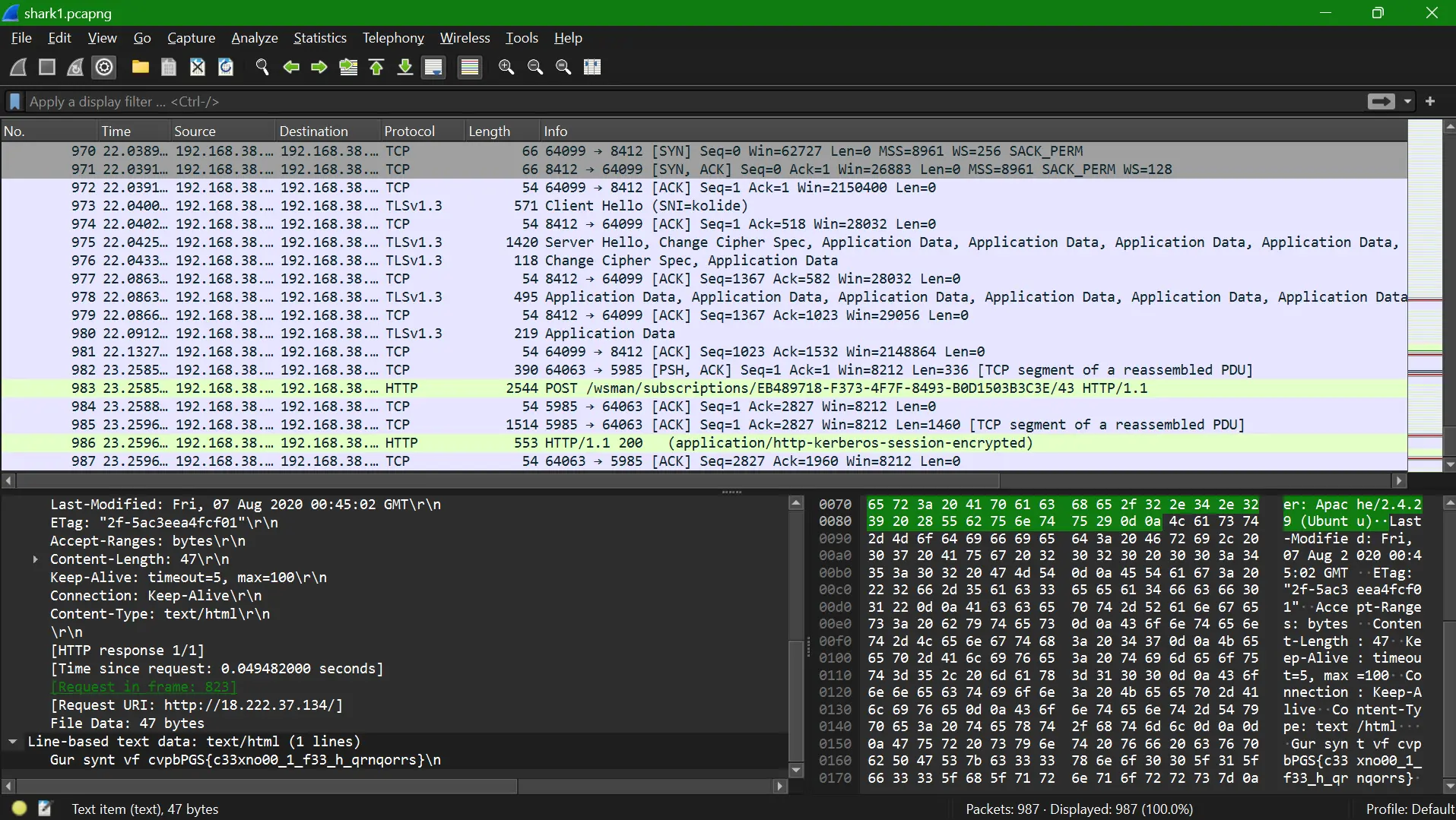Select the ETag "2f-5ac3eea4fcf01" line
This screenshot has height=820, width=1456.
click(x=164, y=523)
